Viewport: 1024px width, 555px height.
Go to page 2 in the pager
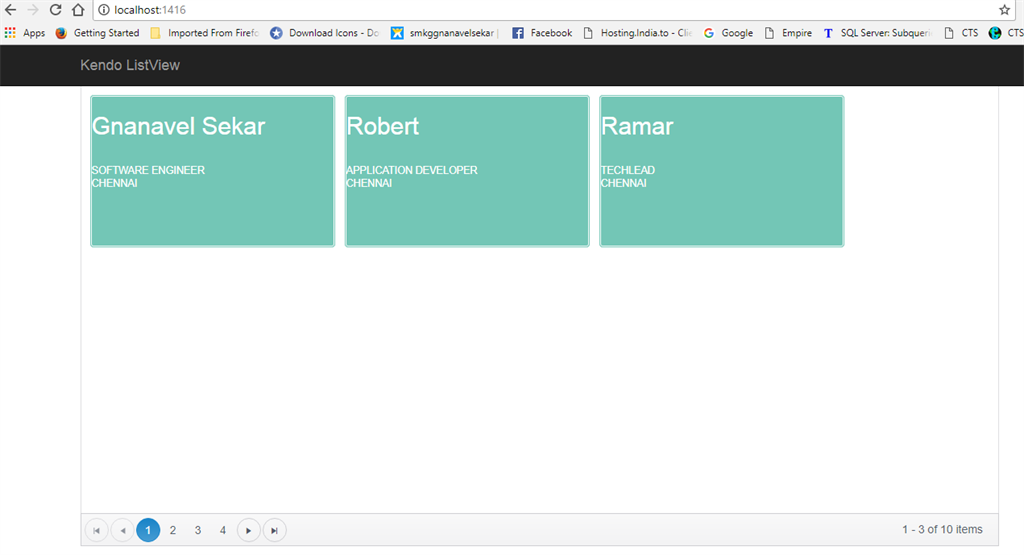click(x=173, y=530)
